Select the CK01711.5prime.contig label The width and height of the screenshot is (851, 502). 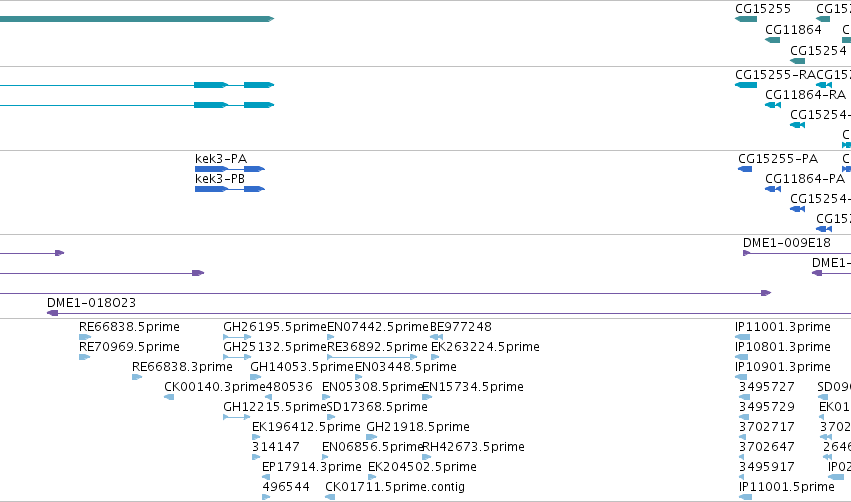395,487
